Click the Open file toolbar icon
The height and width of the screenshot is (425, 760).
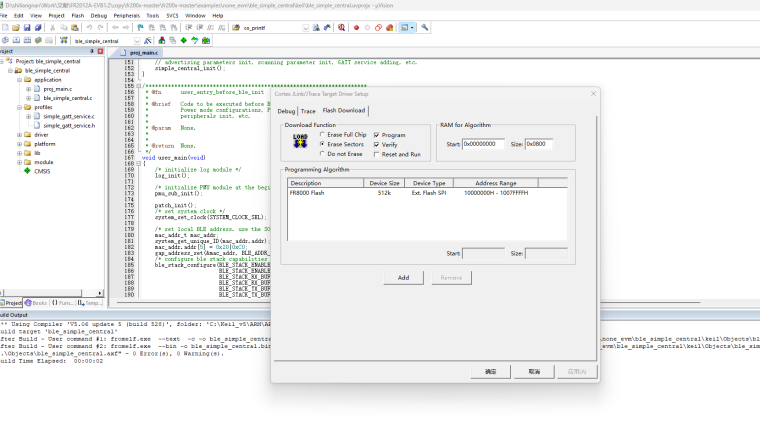[x=16, y=28]
